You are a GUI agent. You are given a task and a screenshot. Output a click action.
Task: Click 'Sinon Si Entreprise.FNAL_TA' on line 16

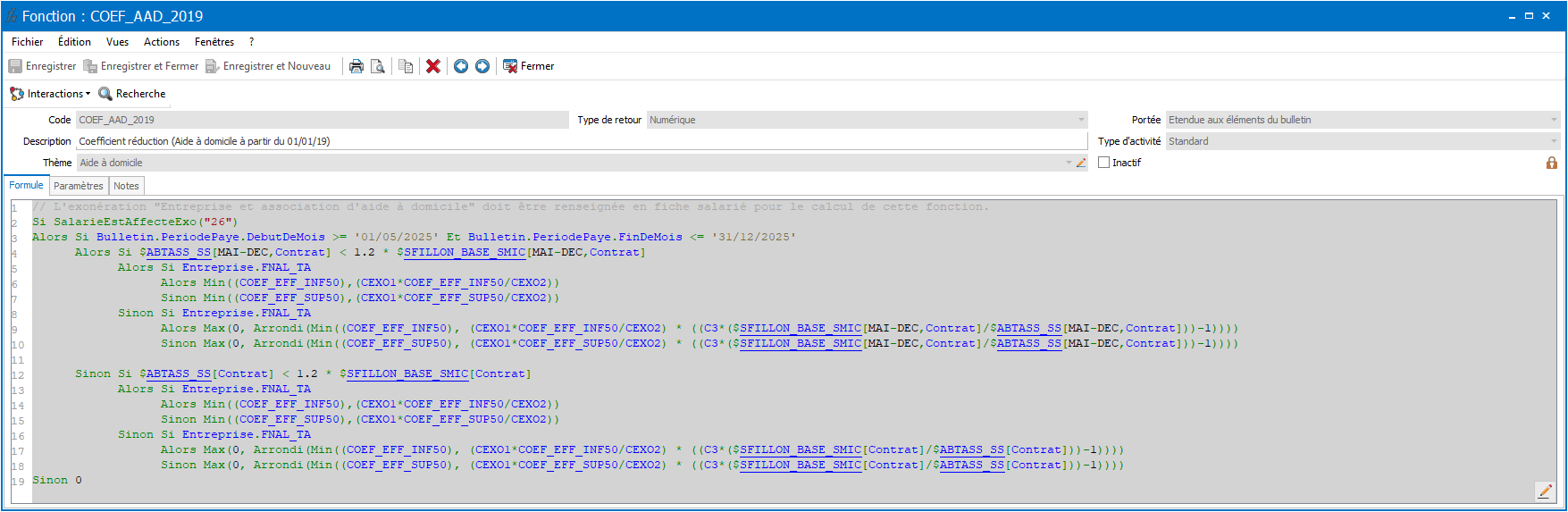(214, 434)
